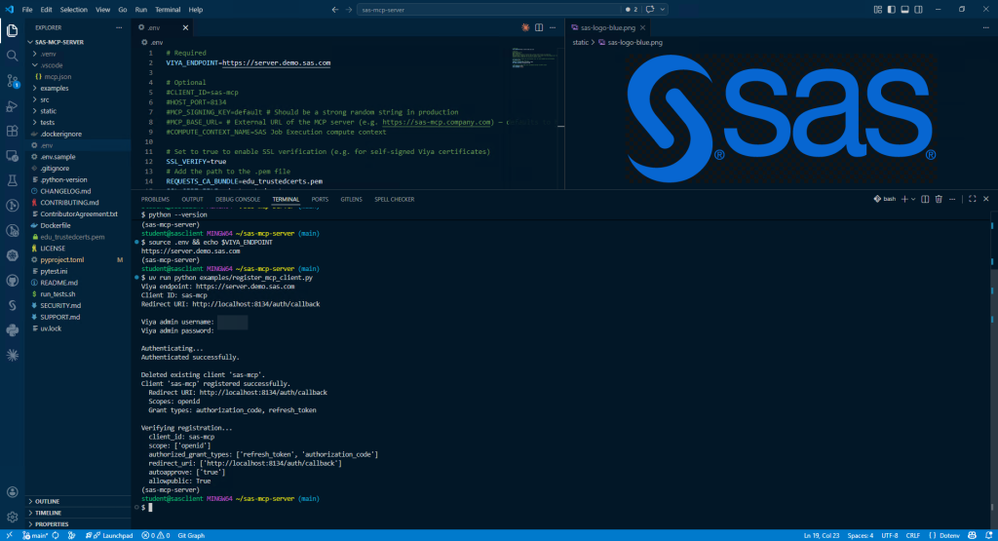The width and height of the screenshot is (998, 541).
Task: Click the CRLF line ending indicator
Action: tap(913, 535)
